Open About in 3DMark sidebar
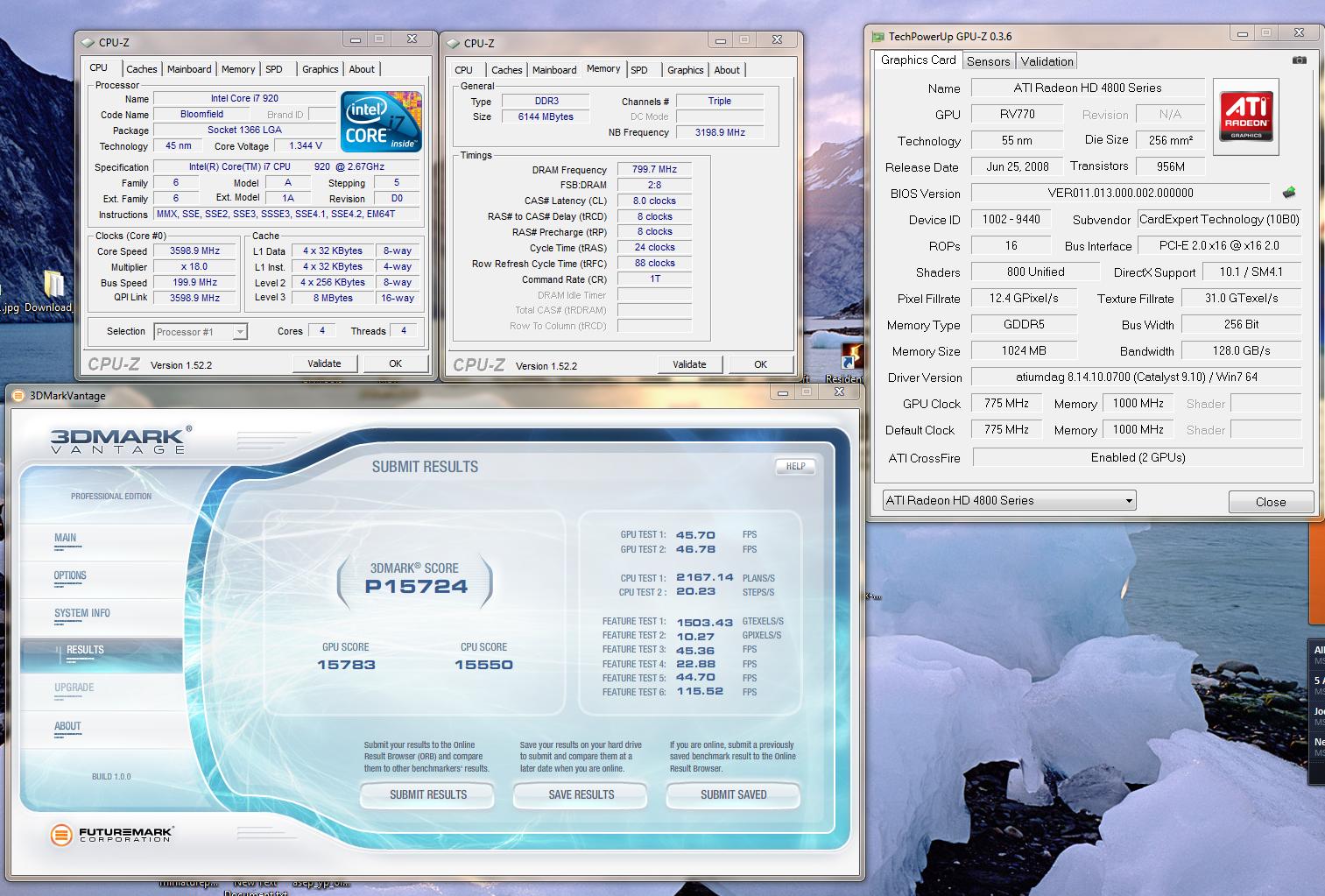The width and height of the screenshot is (1325, 896). point(67,726)
